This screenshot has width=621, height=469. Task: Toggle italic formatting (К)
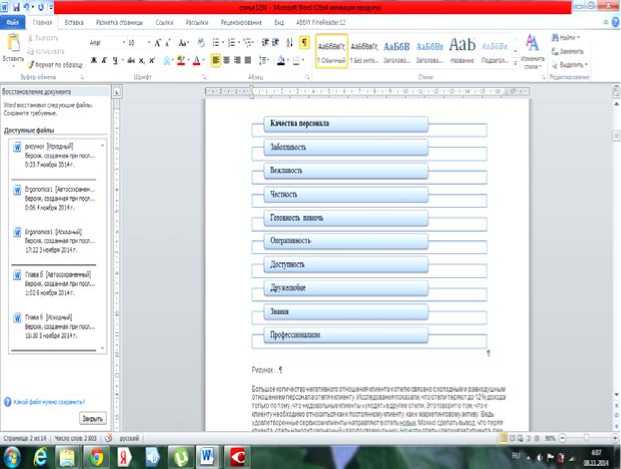pos(103,60)
